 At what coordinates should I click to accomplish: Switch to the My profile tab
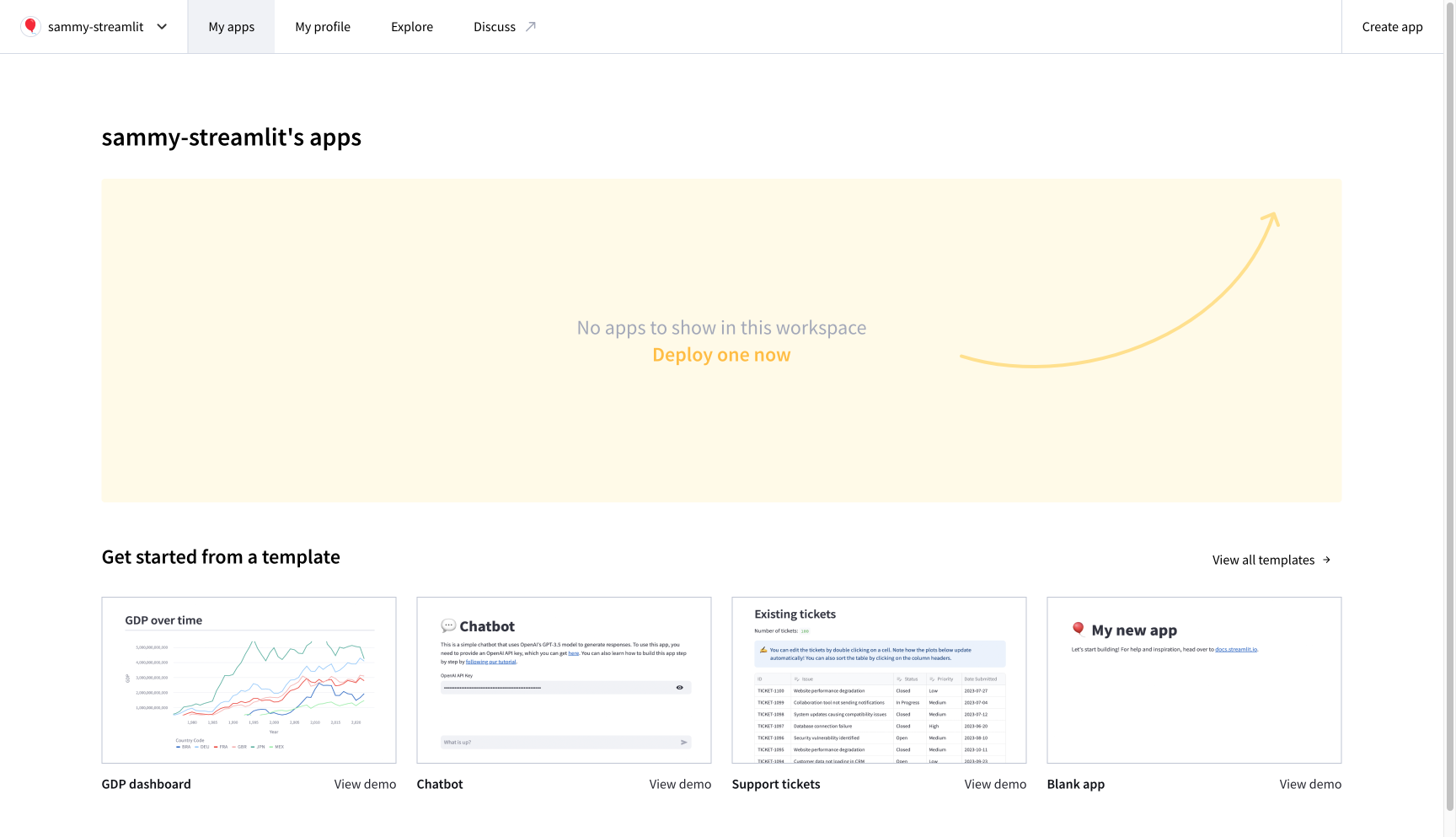click(x=323, y=26)
